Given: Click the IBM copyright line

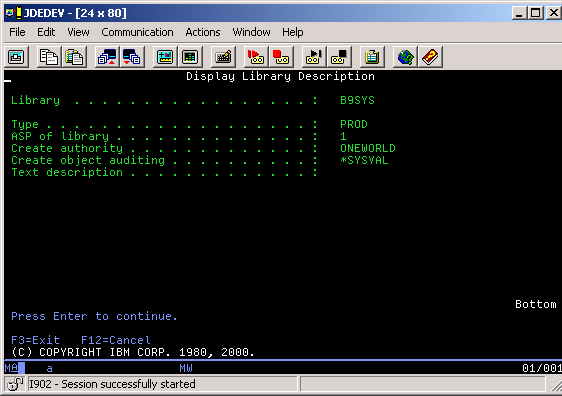Looking at the screenshot, I should (x=133, y=352).
